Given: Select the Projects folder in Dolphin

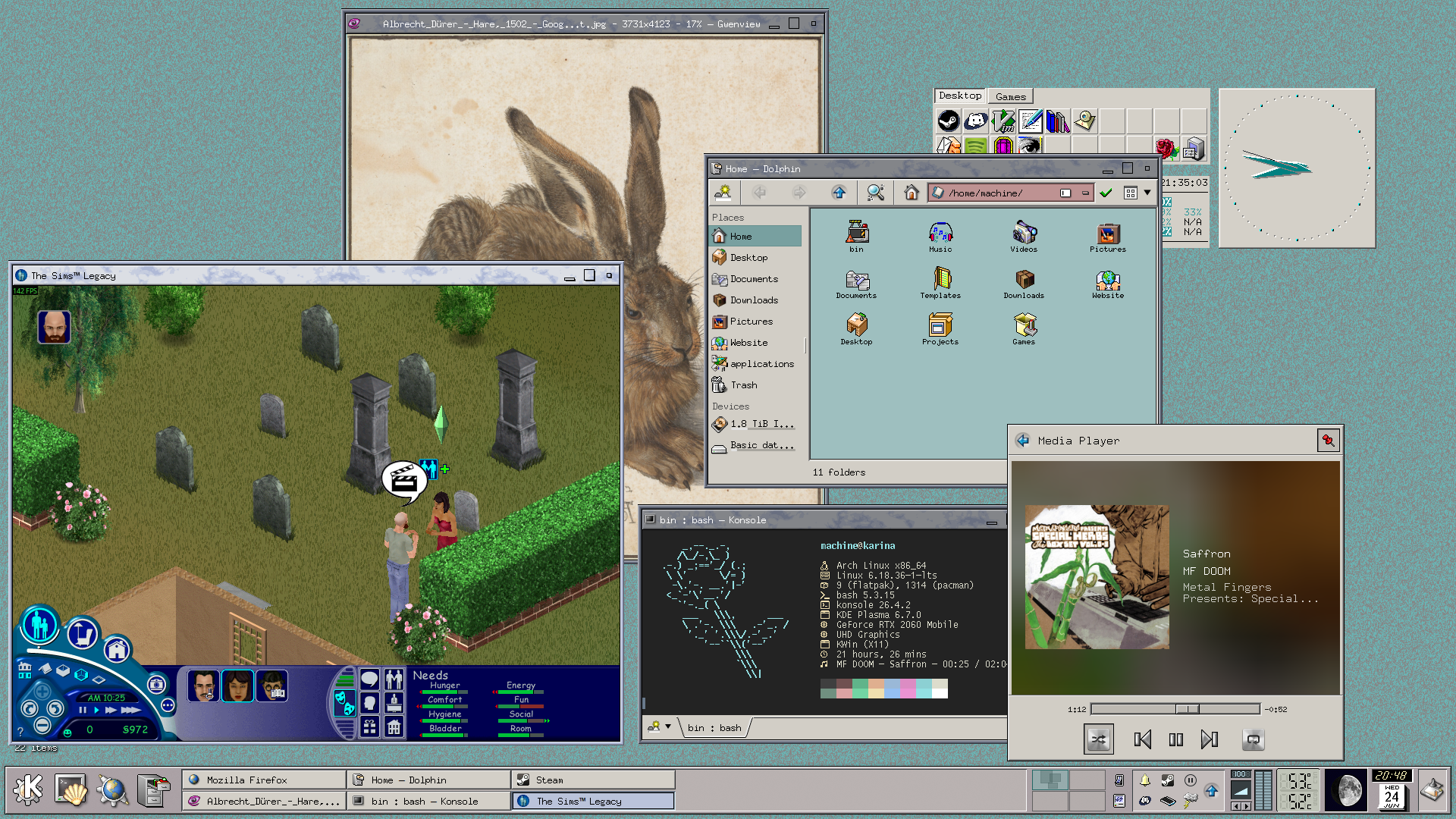Looking at the screenshot, I should pos(940,329).
